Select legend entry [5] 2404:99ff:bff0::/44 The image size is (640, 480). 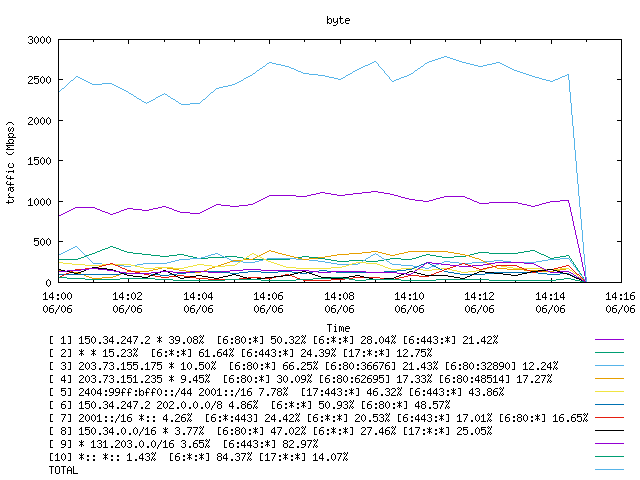click(276, 392)
